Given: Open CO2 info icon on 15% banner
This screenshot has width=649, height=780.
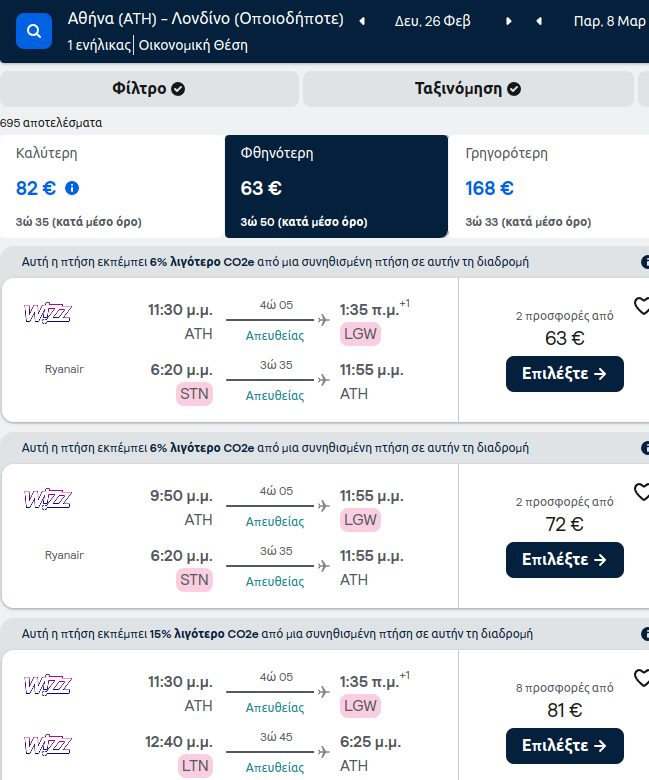Looking at the screenshot, I should [645, 634].
